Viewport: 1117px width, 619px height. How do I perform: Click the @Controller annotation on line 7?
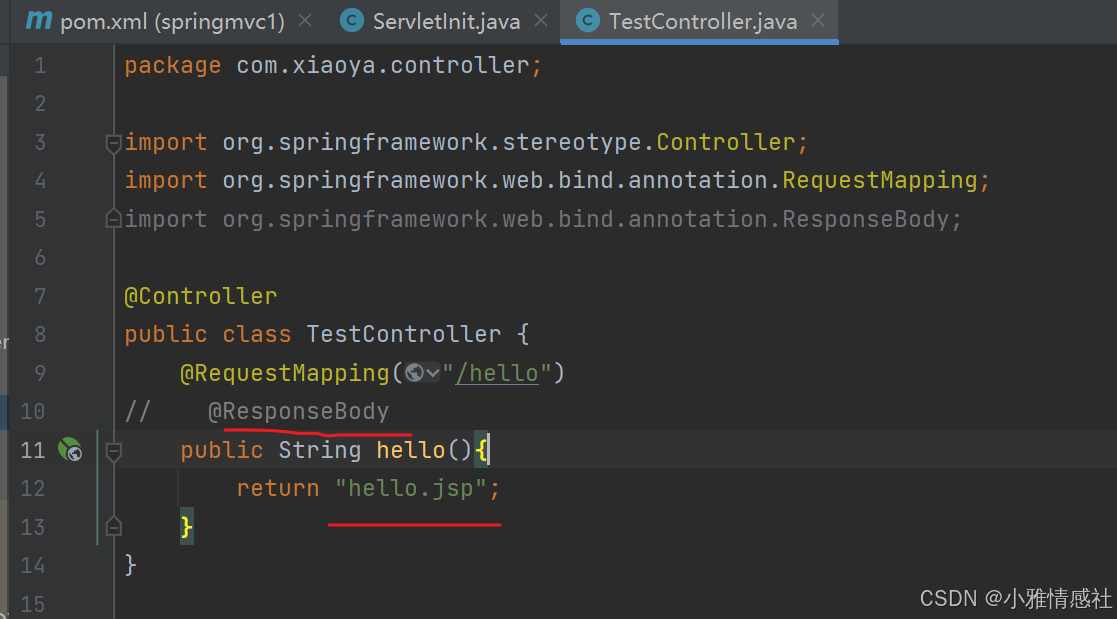click(x=200, y=296)
